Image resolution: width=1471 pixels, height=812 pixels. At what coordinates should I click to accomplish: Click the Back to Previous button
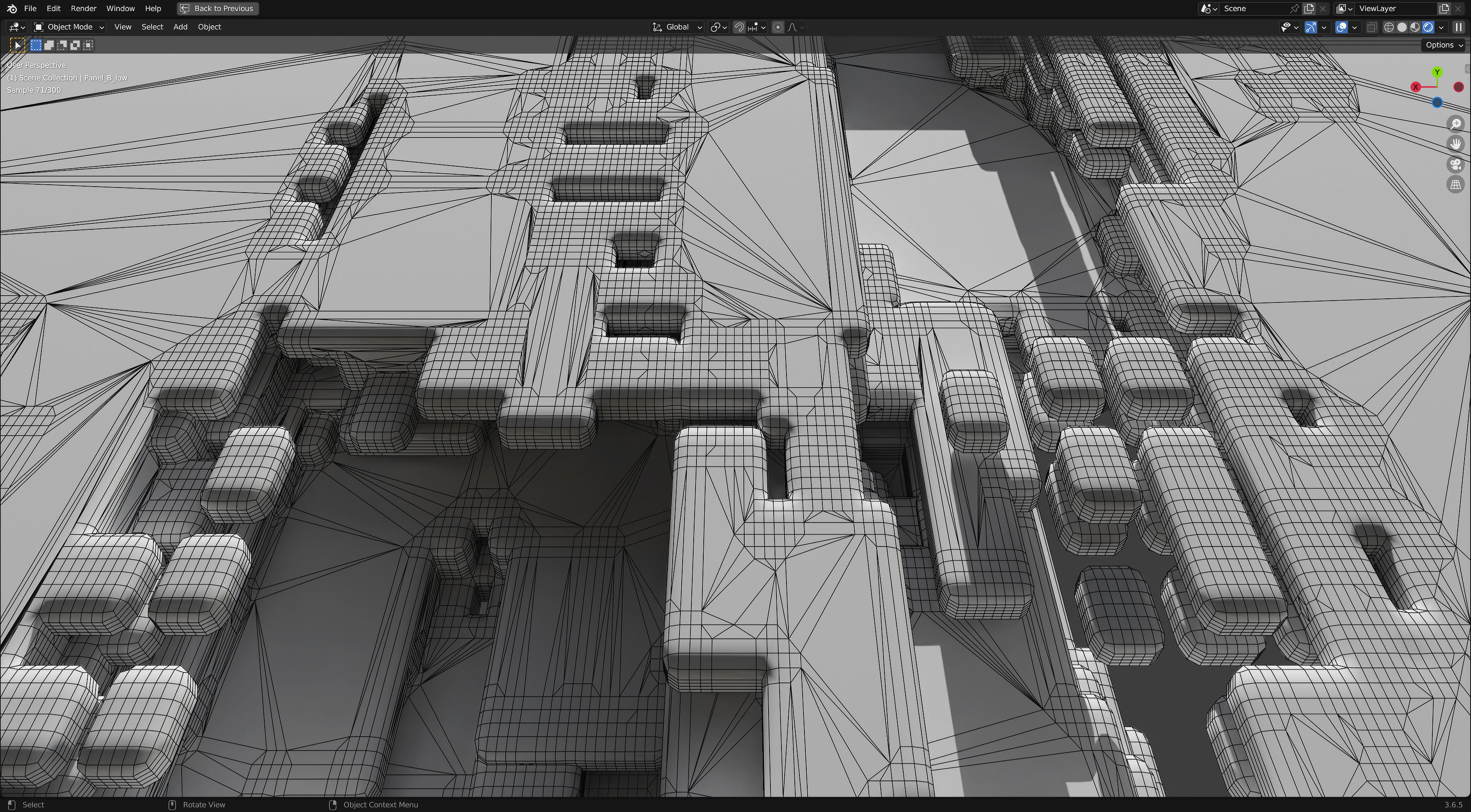pos(217,9)
